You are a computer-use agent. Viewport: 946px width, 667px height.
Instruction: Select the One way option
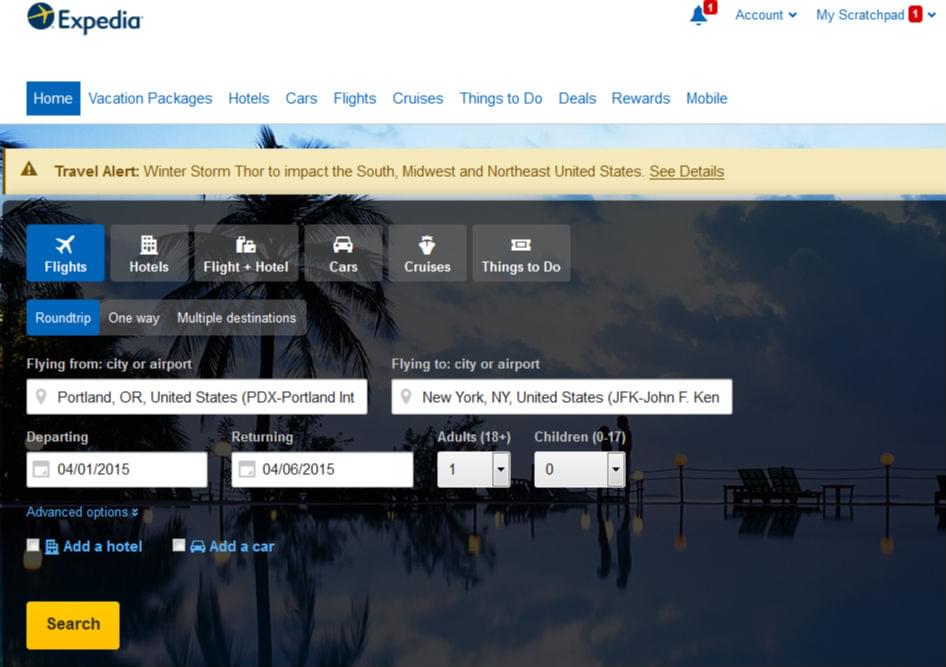pos(134,317)
